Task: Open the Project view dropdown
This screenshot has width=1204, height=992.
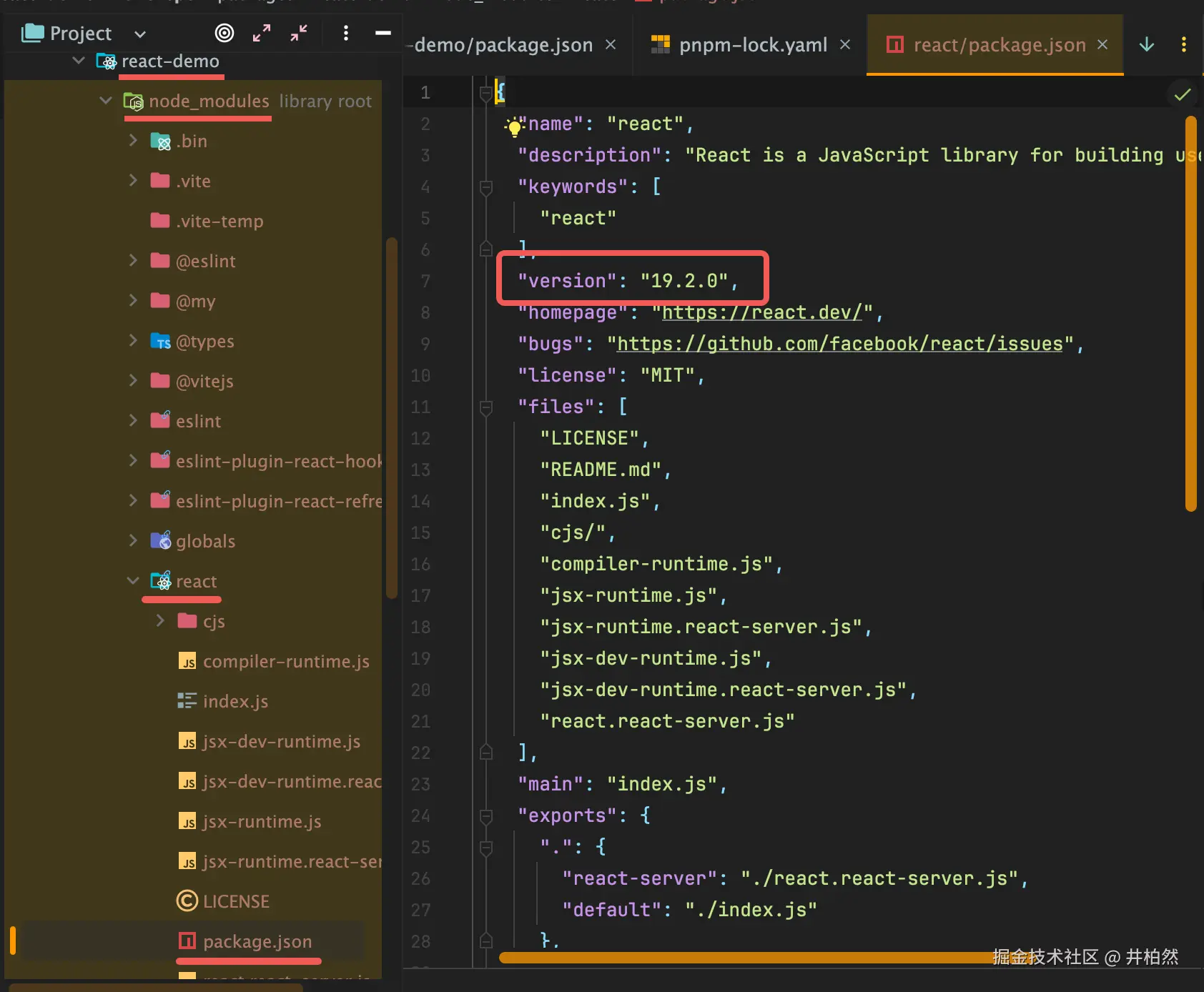Action: [140, 34]
